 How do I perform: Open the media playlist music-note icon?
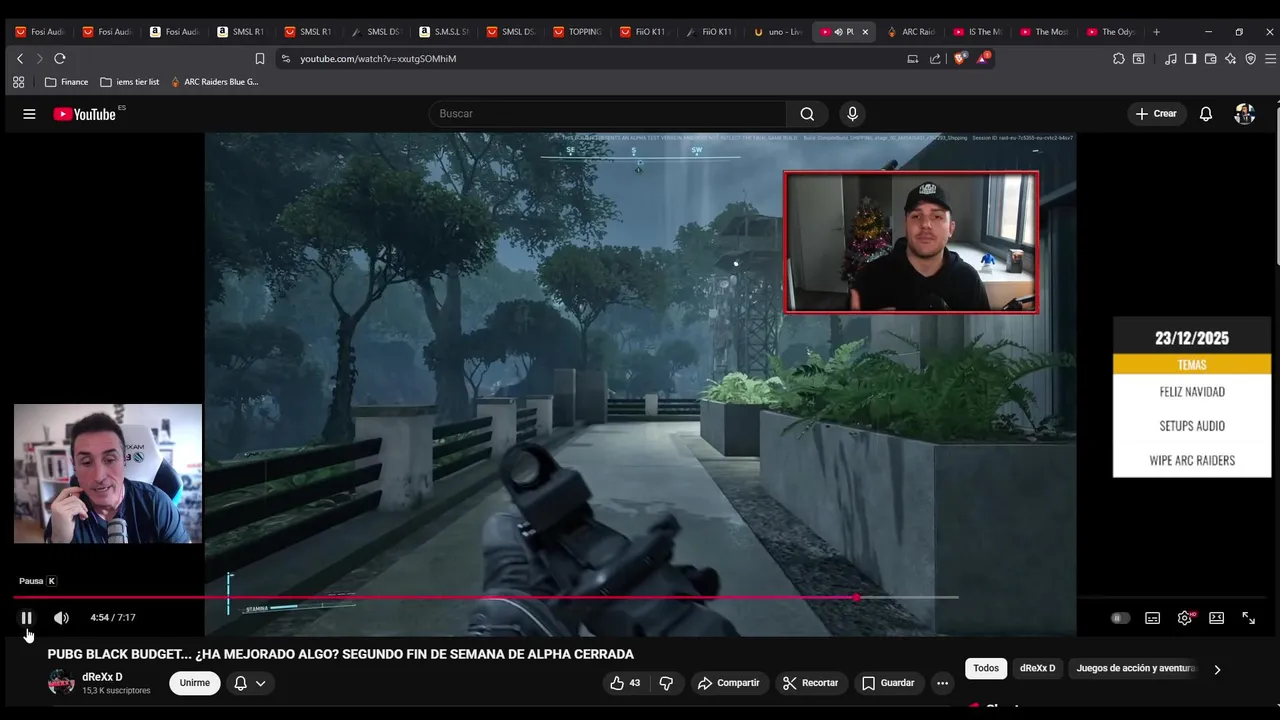[1171, 59]
